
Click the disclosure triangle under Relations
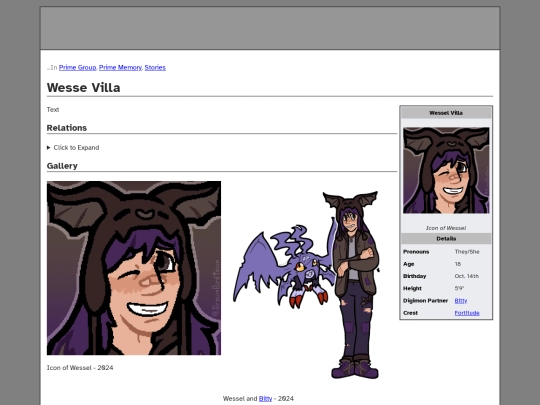click(x=49, y=147)
